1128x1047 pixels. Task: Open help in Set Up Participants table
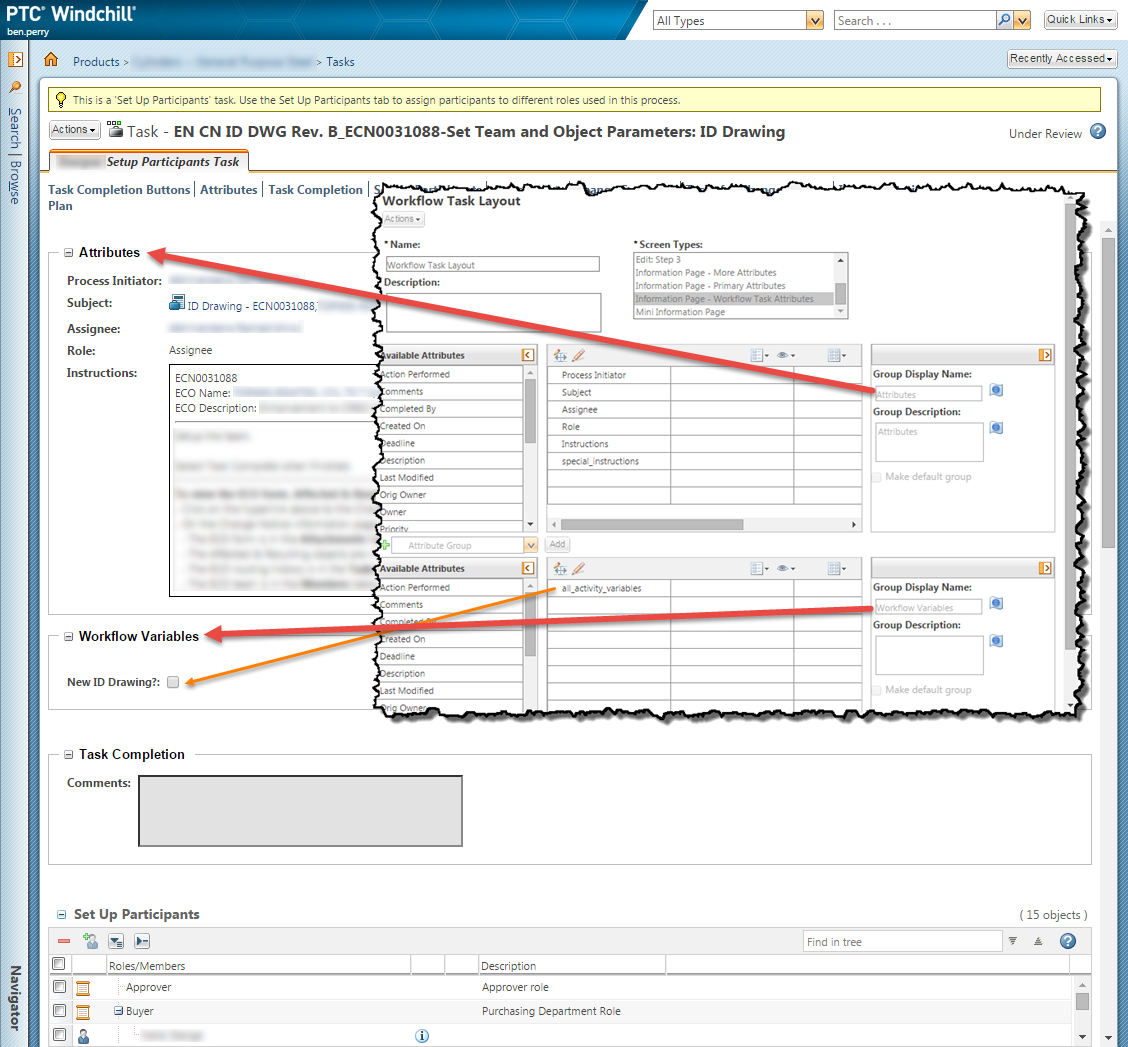(1068, 941)
